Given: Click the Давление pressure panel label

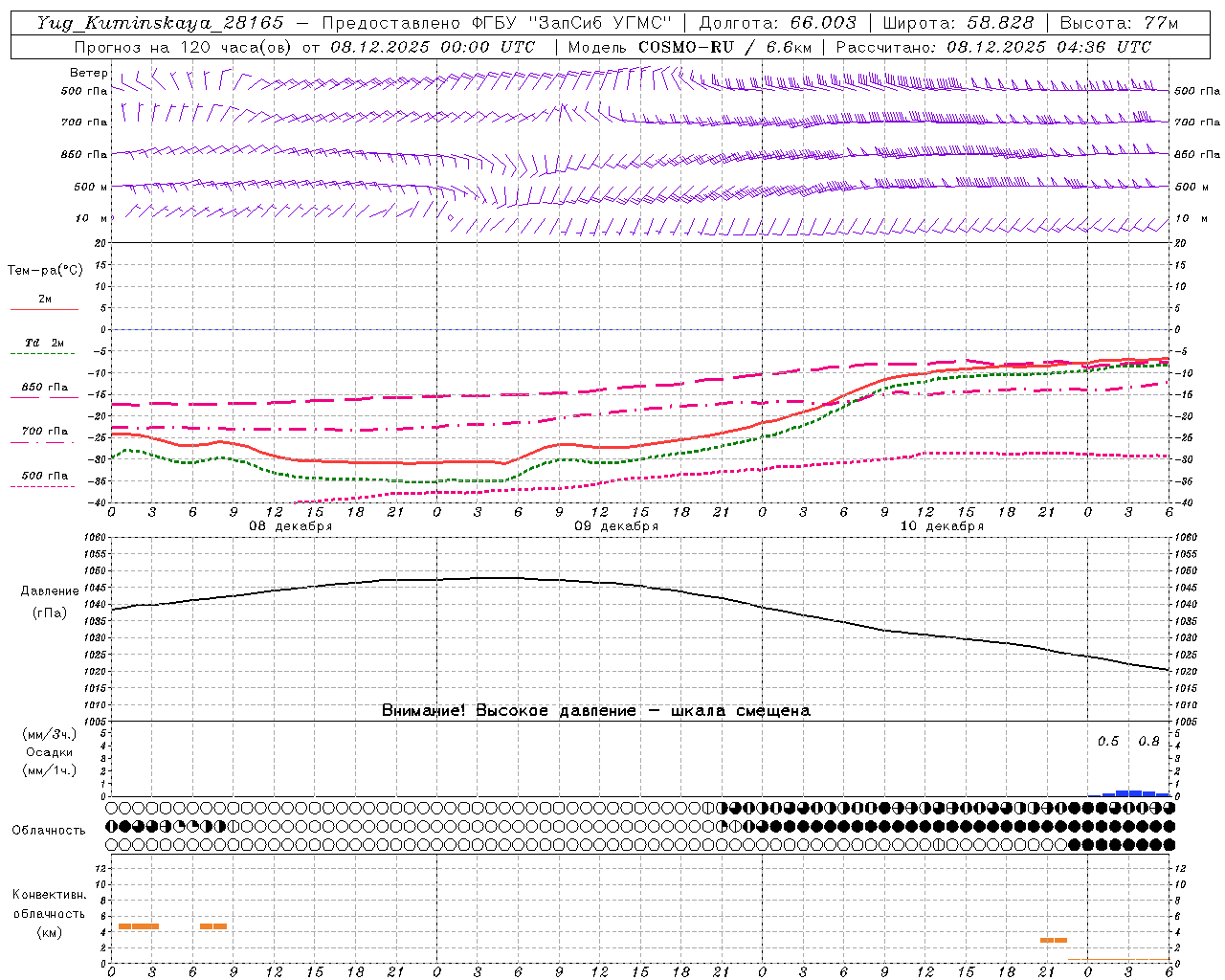Looking at the screenshot, I should (50, 591).
